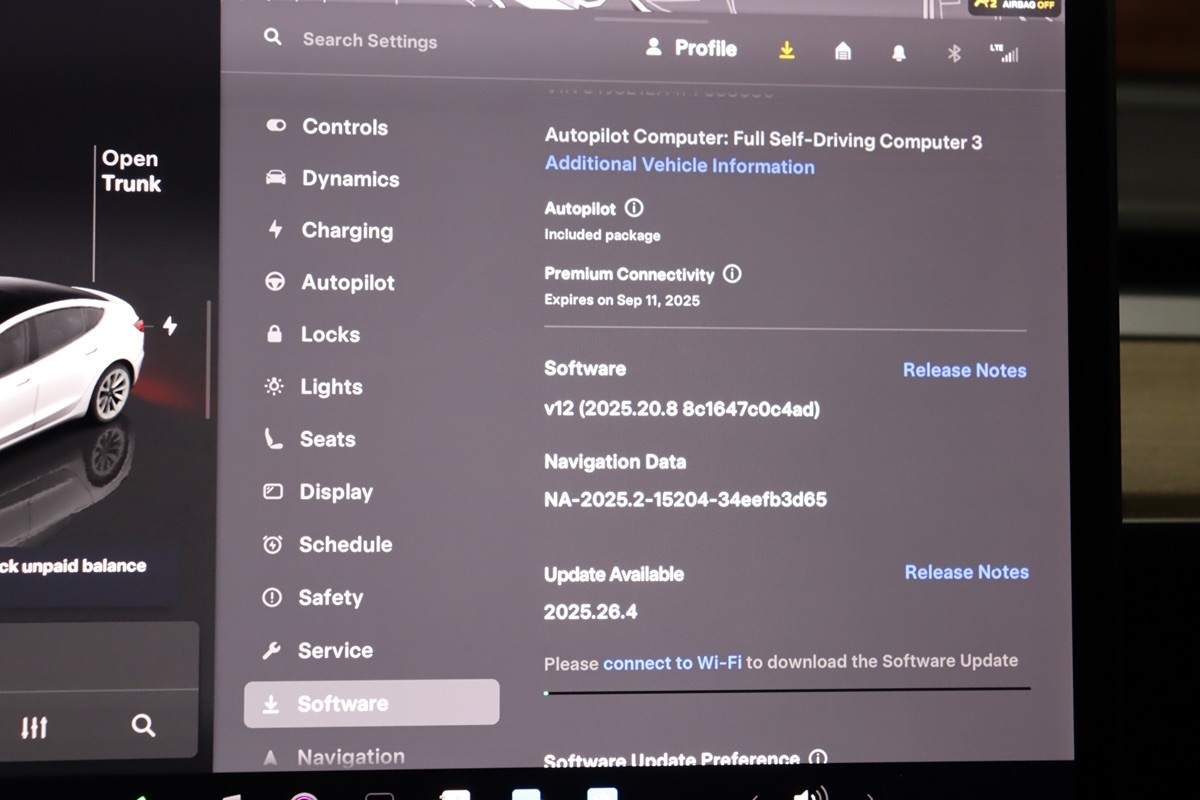Click the connect to Wi-Fi link
The height and width of the screenshot is (800, 1200).
click(672, 662)
